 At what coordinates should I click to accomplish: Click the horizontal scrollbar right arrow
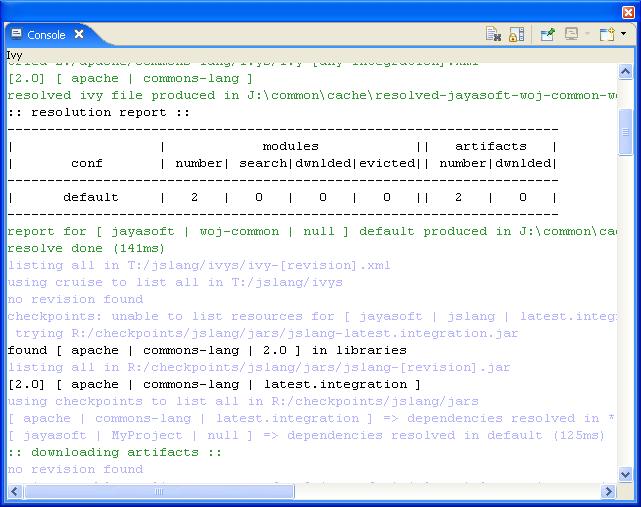click(609, 490)
